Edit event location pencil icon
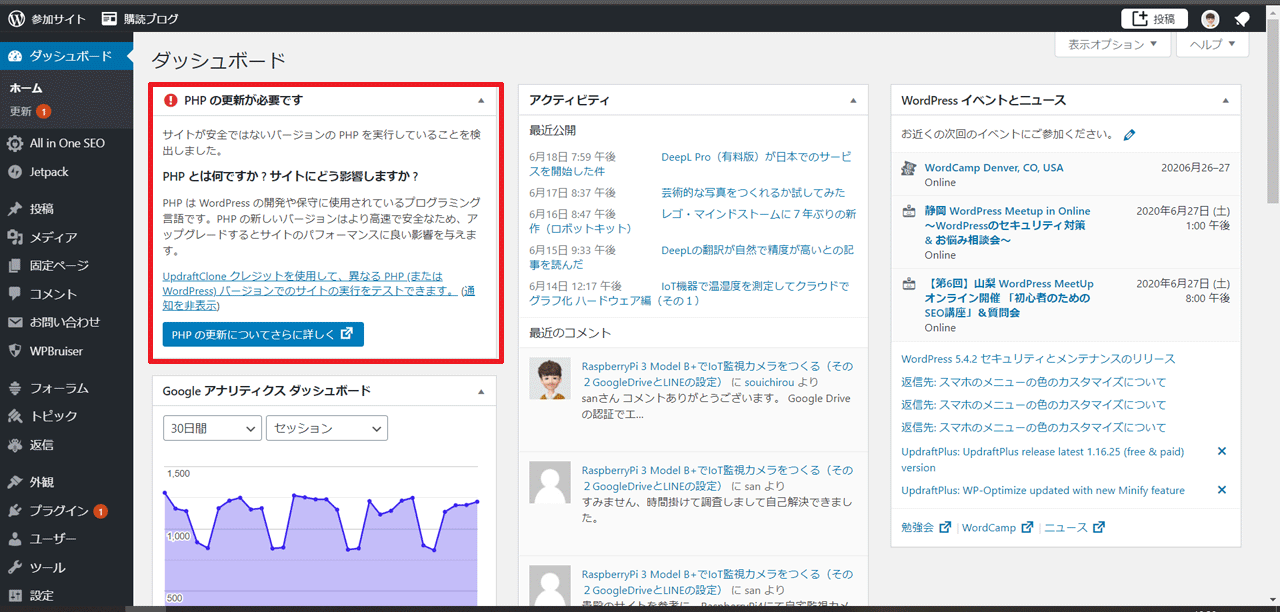This screenshot has height=612, width=1280. tap(1130, 134)
